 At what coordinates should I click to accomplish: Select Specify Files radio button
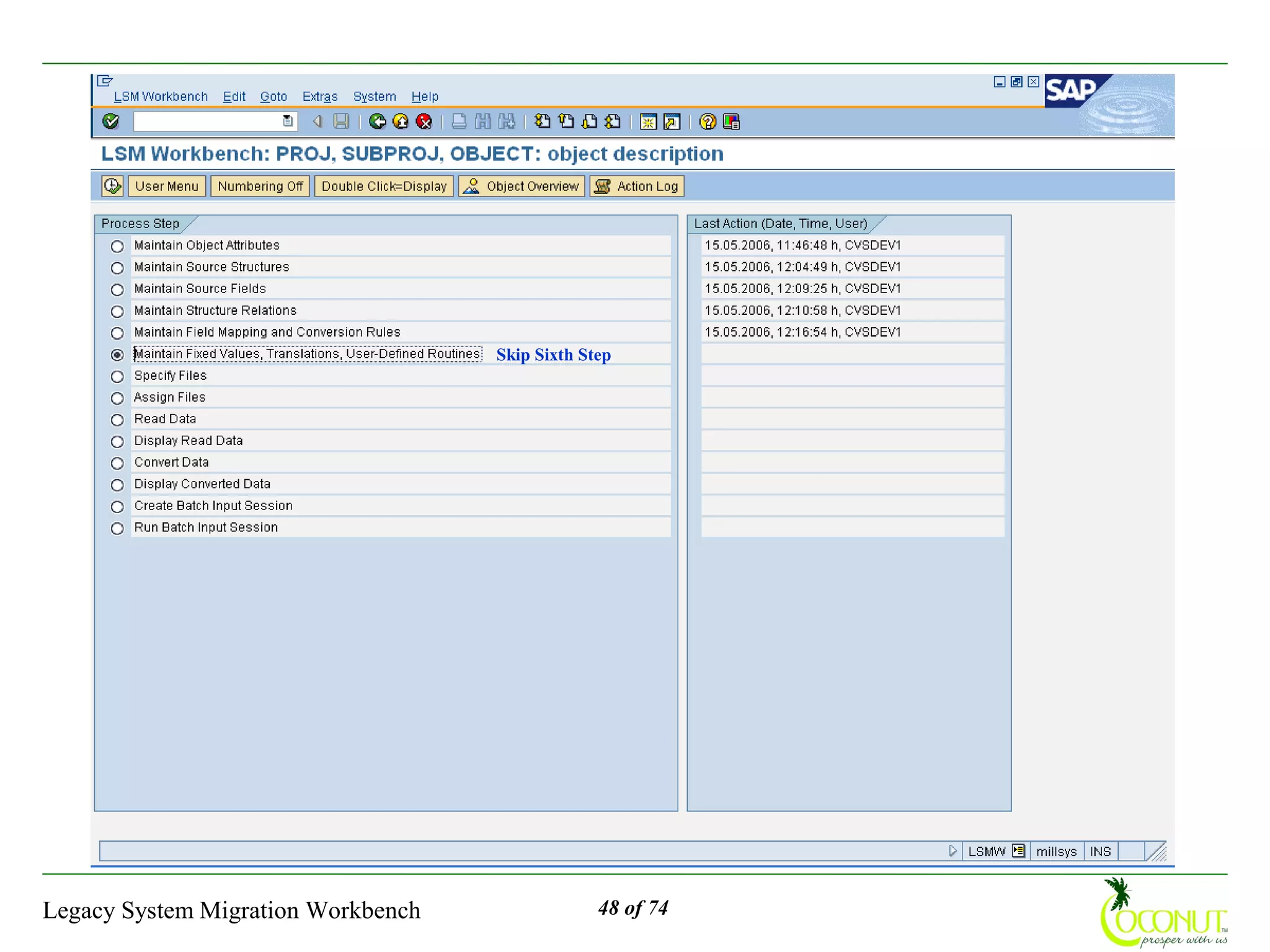point(117,376)
